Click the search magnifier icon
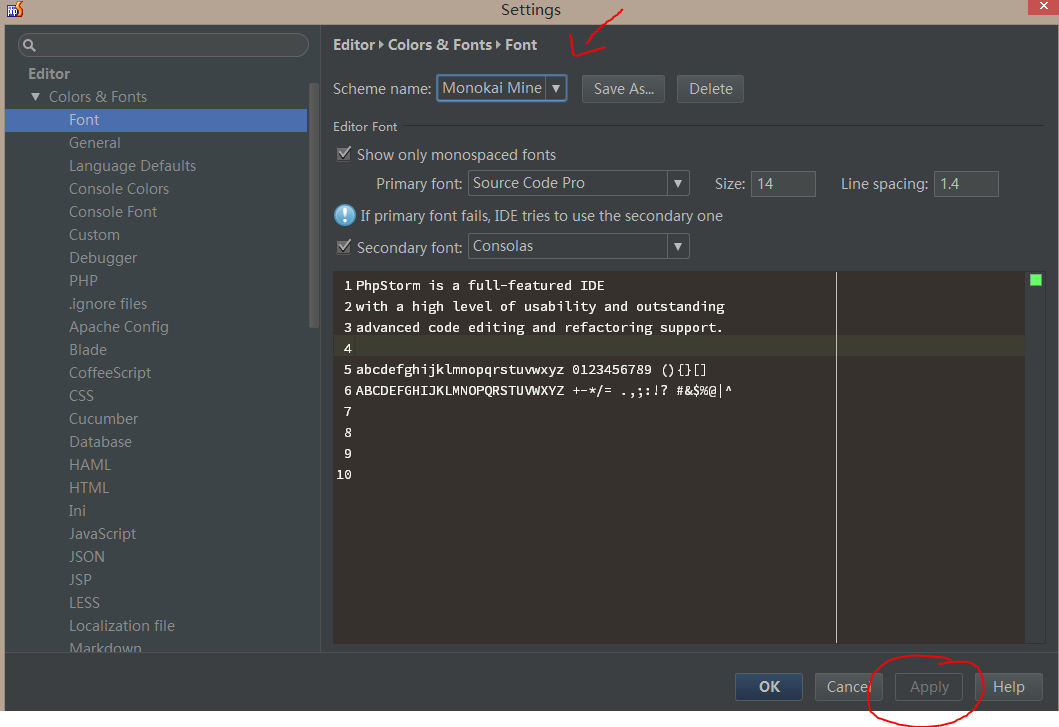This screenshot has width=1059, height=727. (29, 45)
